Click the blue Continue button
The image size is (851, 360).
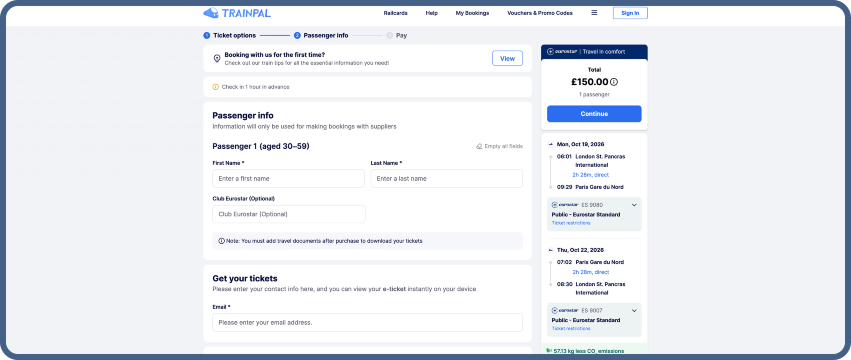pyautogui.click(x=594, y=114)
